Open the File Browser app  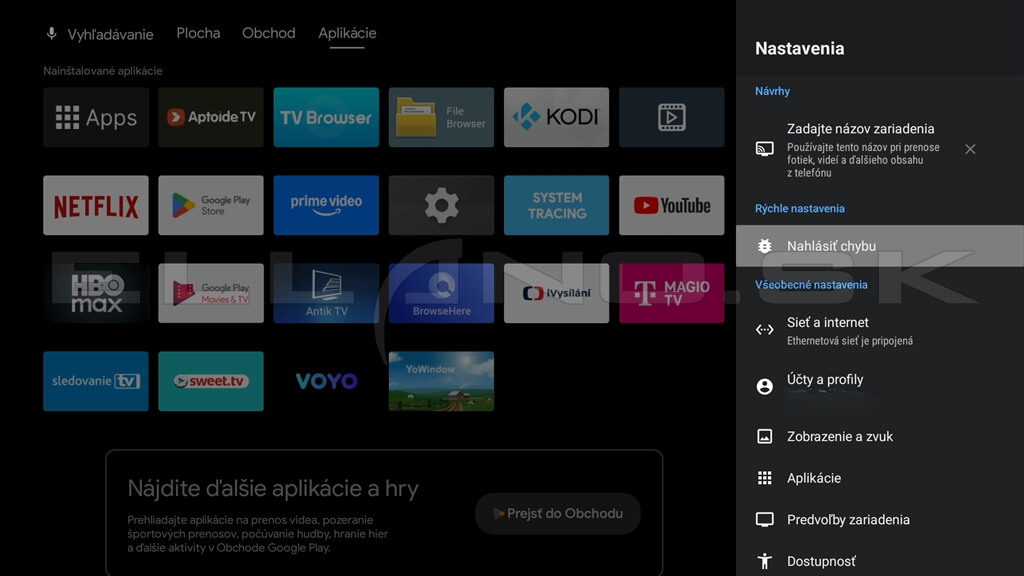[x=441, y=117]
